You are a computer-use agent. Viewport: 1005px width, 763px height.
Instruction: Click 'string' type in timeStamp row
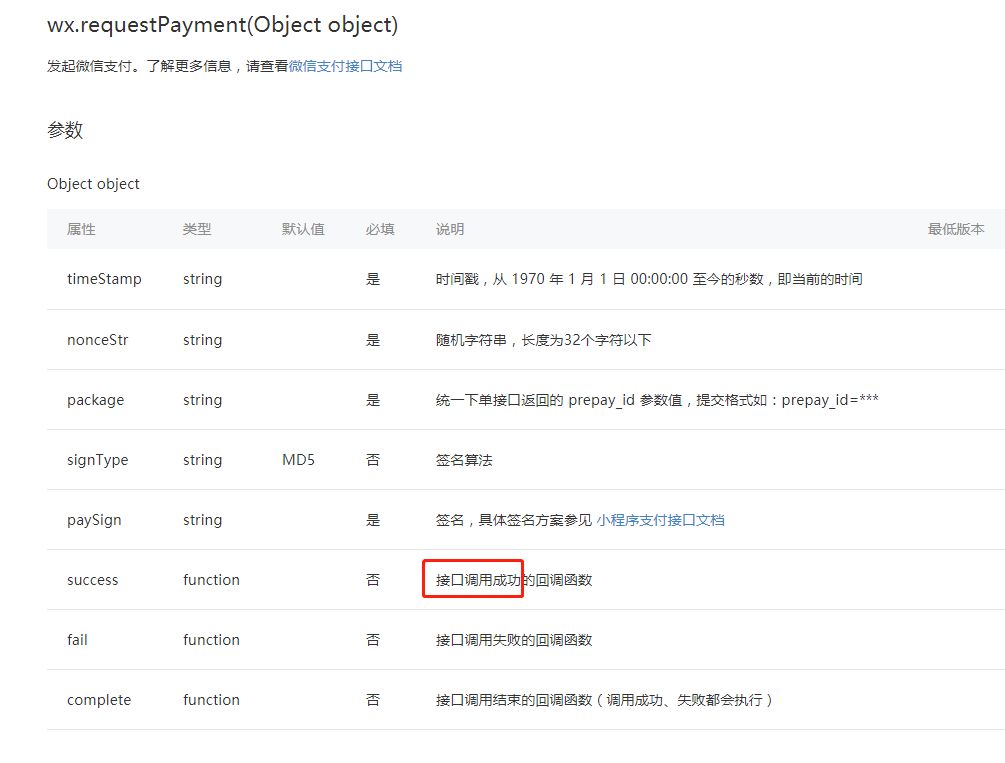pyautogui.click(x=203, y=279)
